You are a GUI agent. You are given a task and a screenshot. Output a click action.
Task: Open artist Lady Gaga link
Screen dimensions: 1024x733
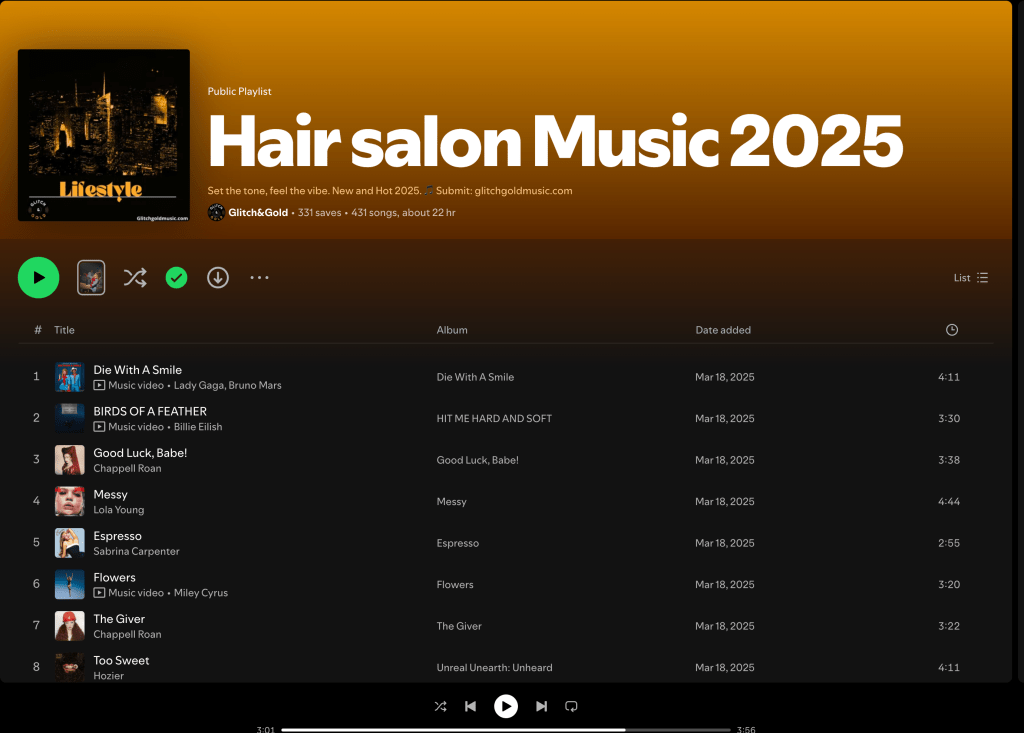(199, 385)
